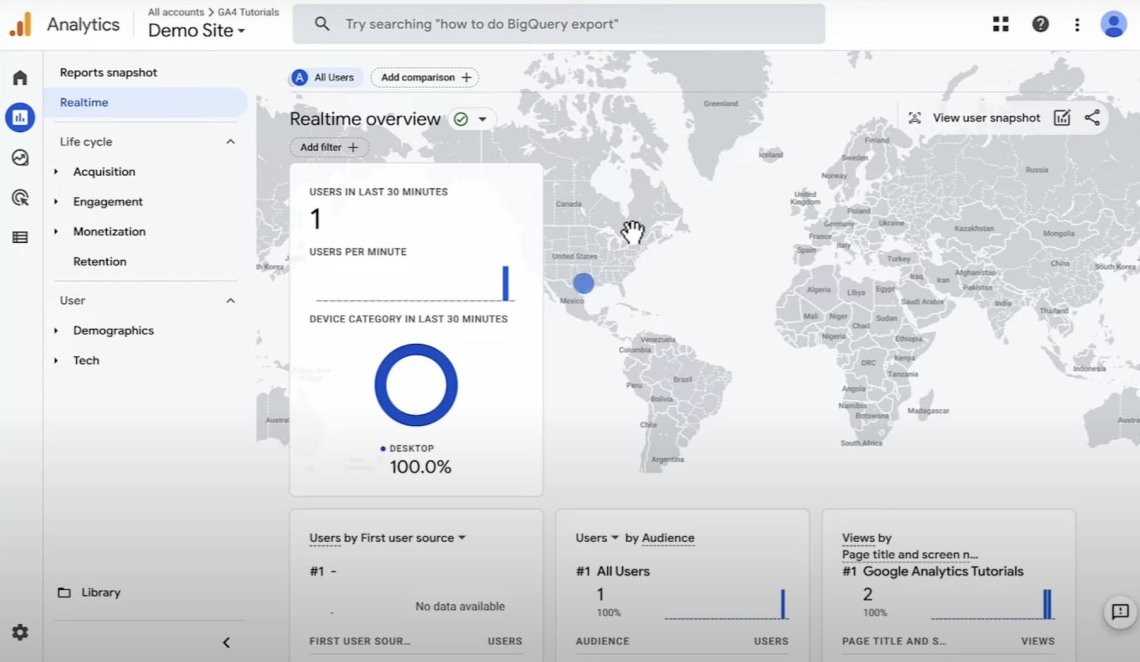Open the Library link

[101, 592]
